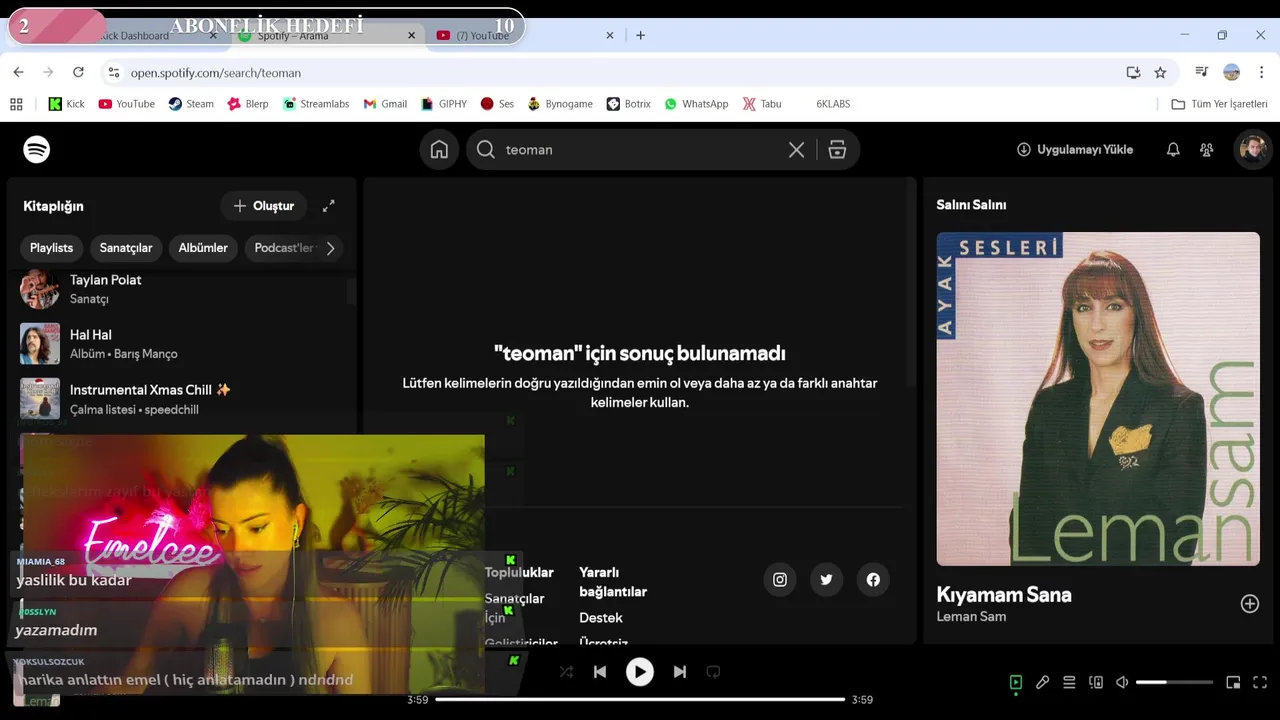Open Chrome install app icon
The height and width of the screenshot is (720, 1280).
click(x=1133, y=72)
